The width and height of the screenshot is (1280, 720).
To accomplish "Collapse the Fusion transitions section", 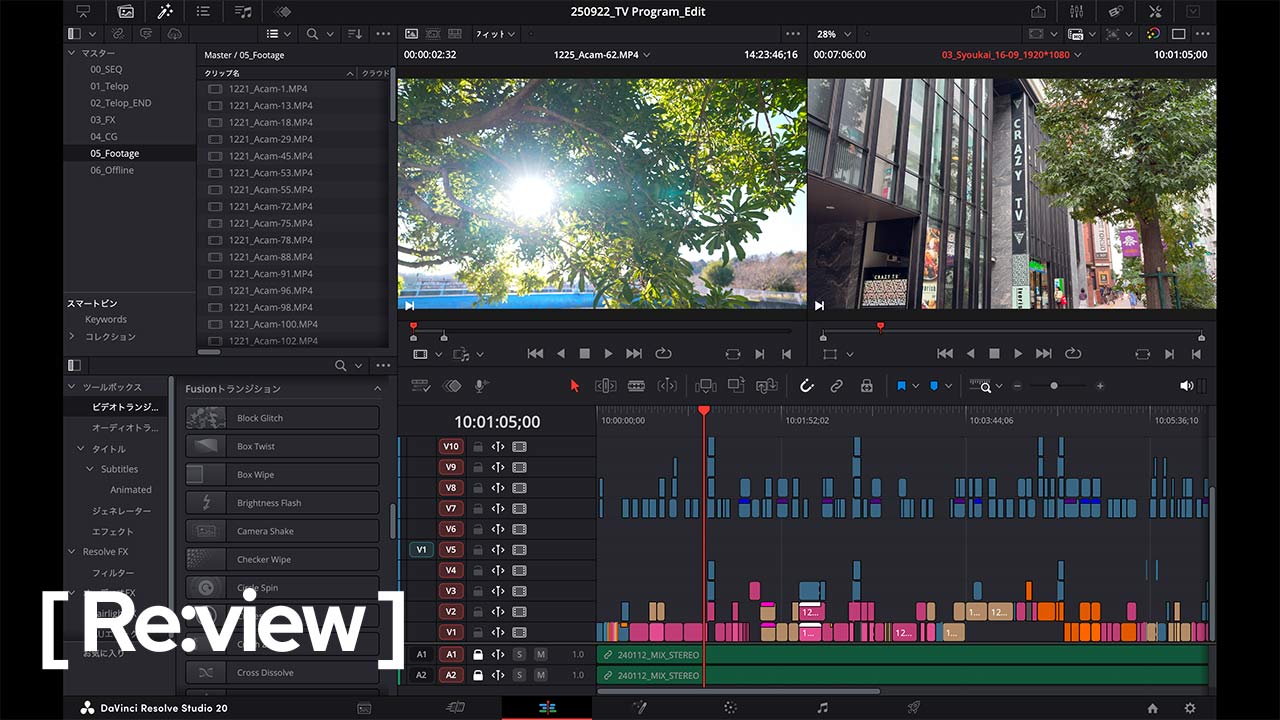I will tap(377, 388).
